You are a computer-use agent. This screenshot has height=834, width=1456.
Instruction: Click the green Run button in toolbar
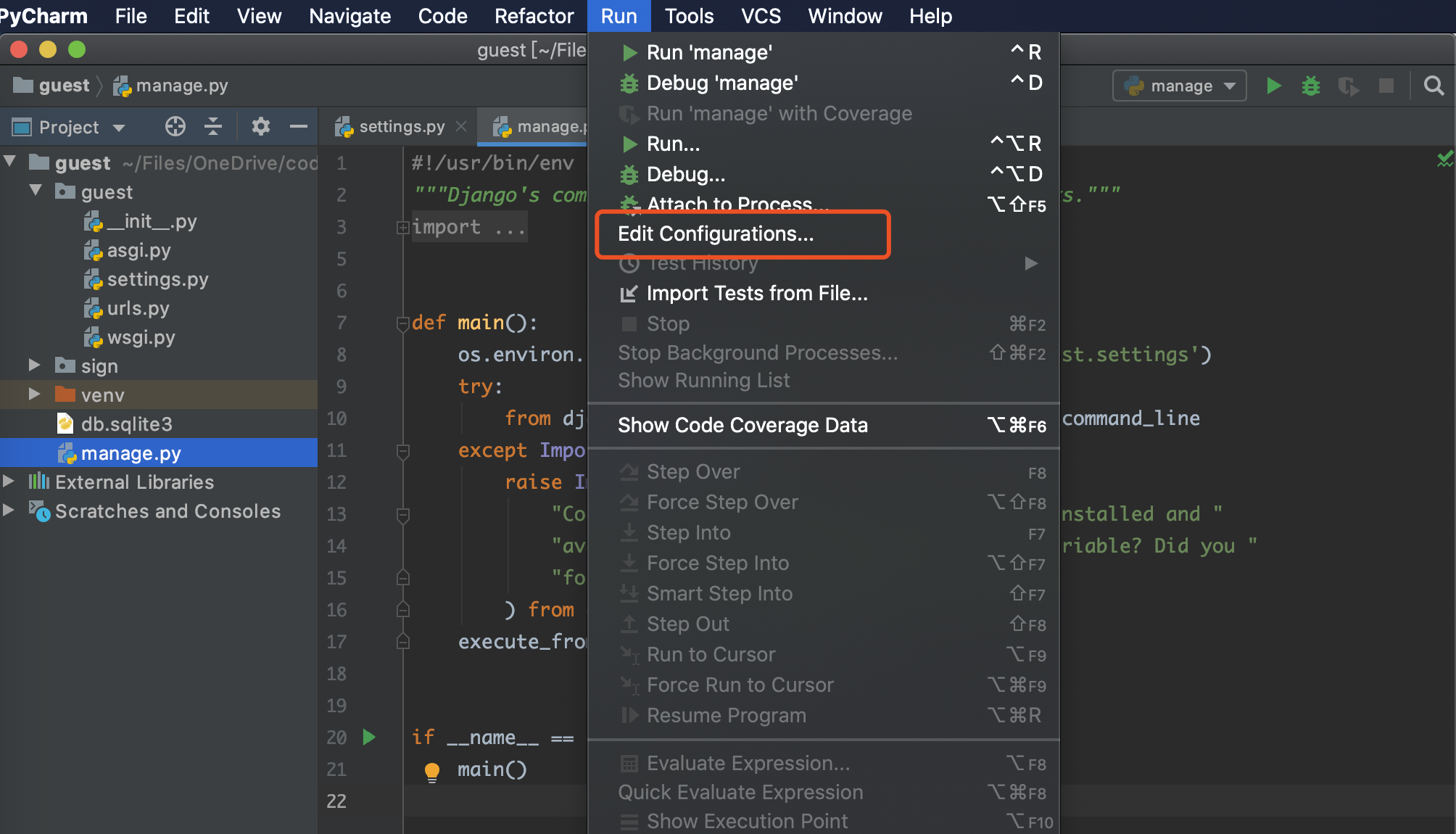coord(1273,86)
